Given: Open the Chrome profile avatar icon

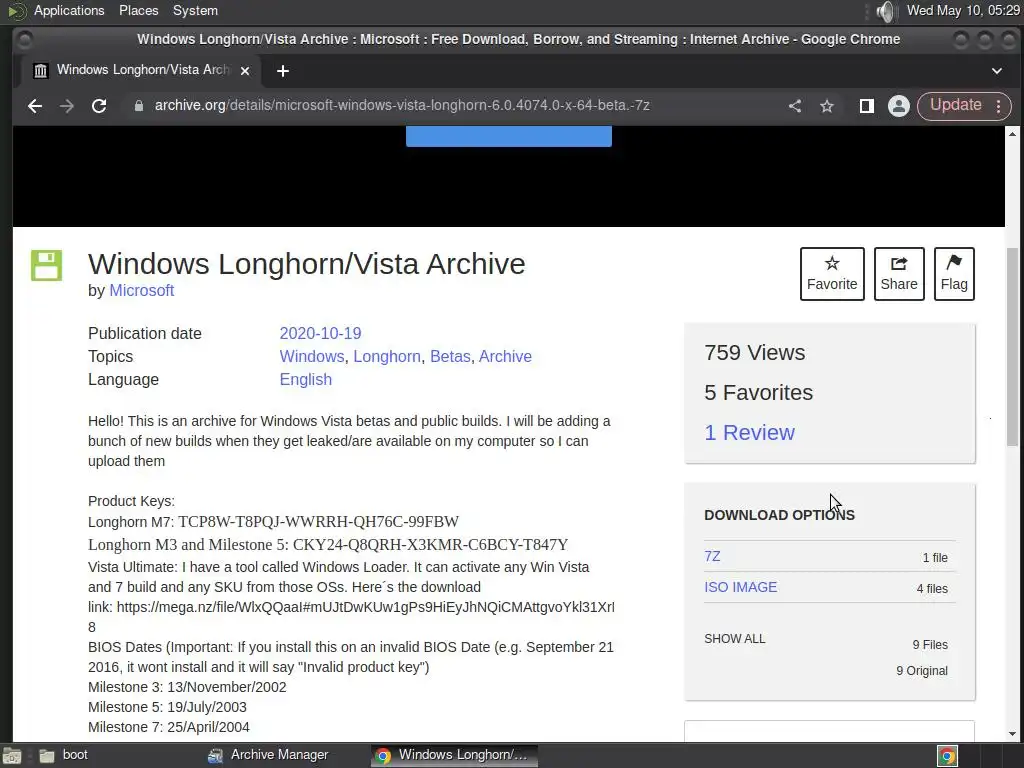Looking at the screenshot, I should tap(899, 106).
